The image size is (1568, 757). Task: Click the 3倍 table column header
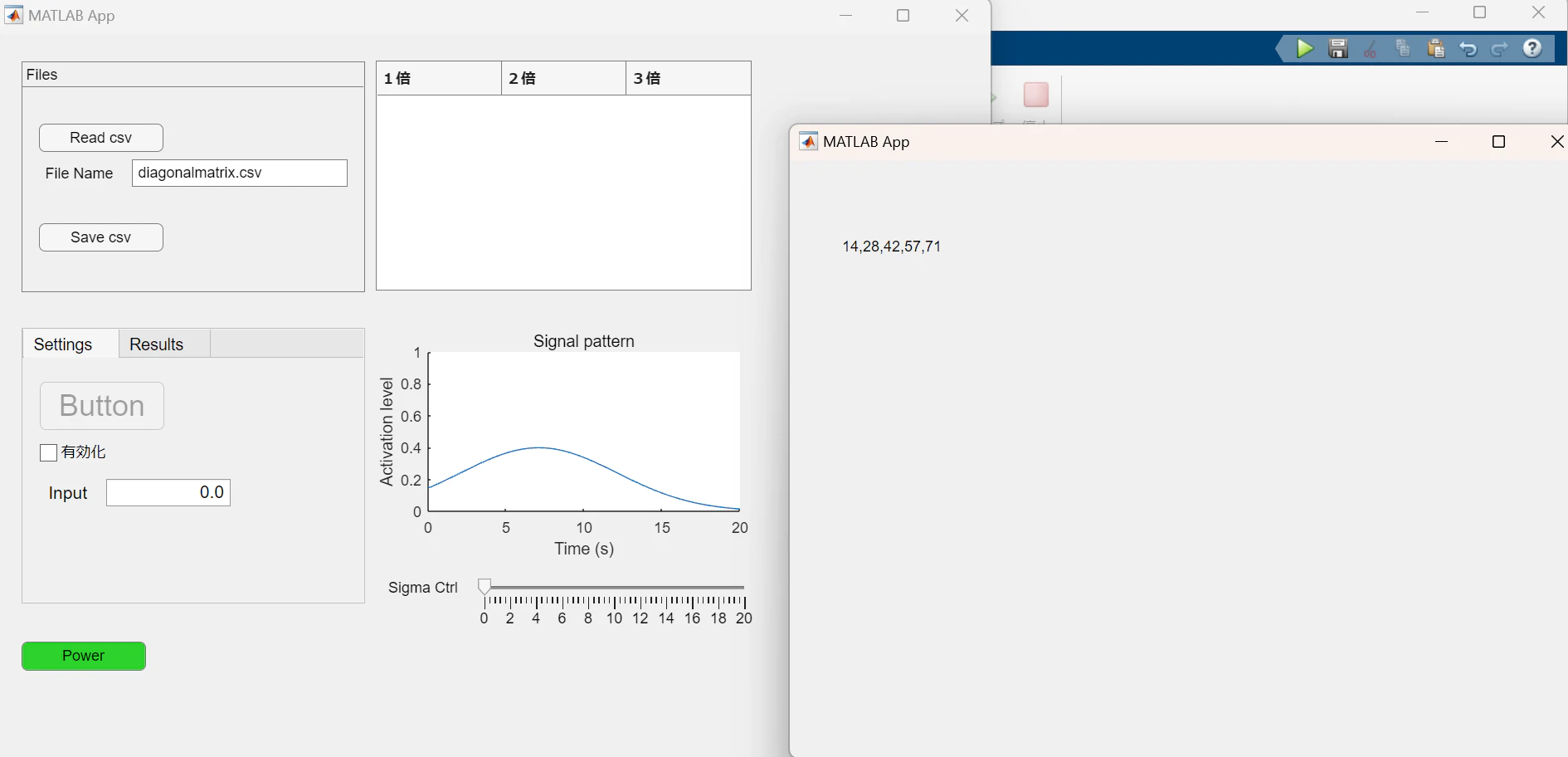tap(689, 78)
